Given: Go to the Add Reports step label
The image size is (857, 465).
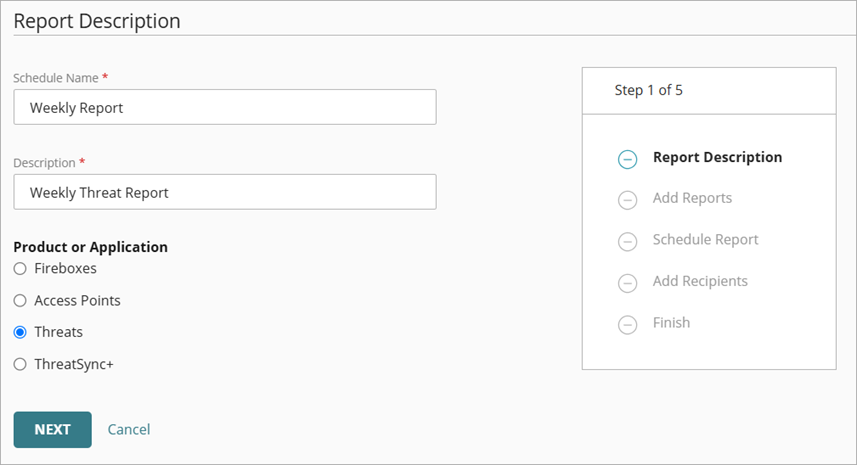Looking at the screenshot, I should [692, 198].
